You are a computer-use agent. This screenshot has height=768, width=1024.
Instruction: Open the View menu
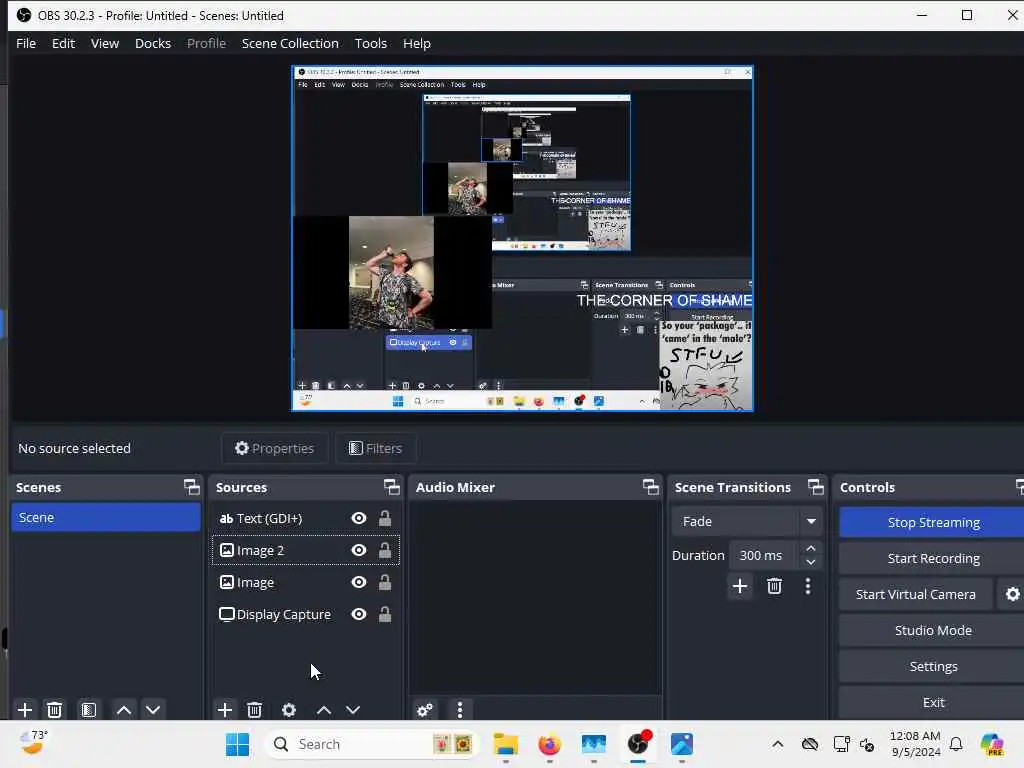pyautogui.click(x=104, y=43)
